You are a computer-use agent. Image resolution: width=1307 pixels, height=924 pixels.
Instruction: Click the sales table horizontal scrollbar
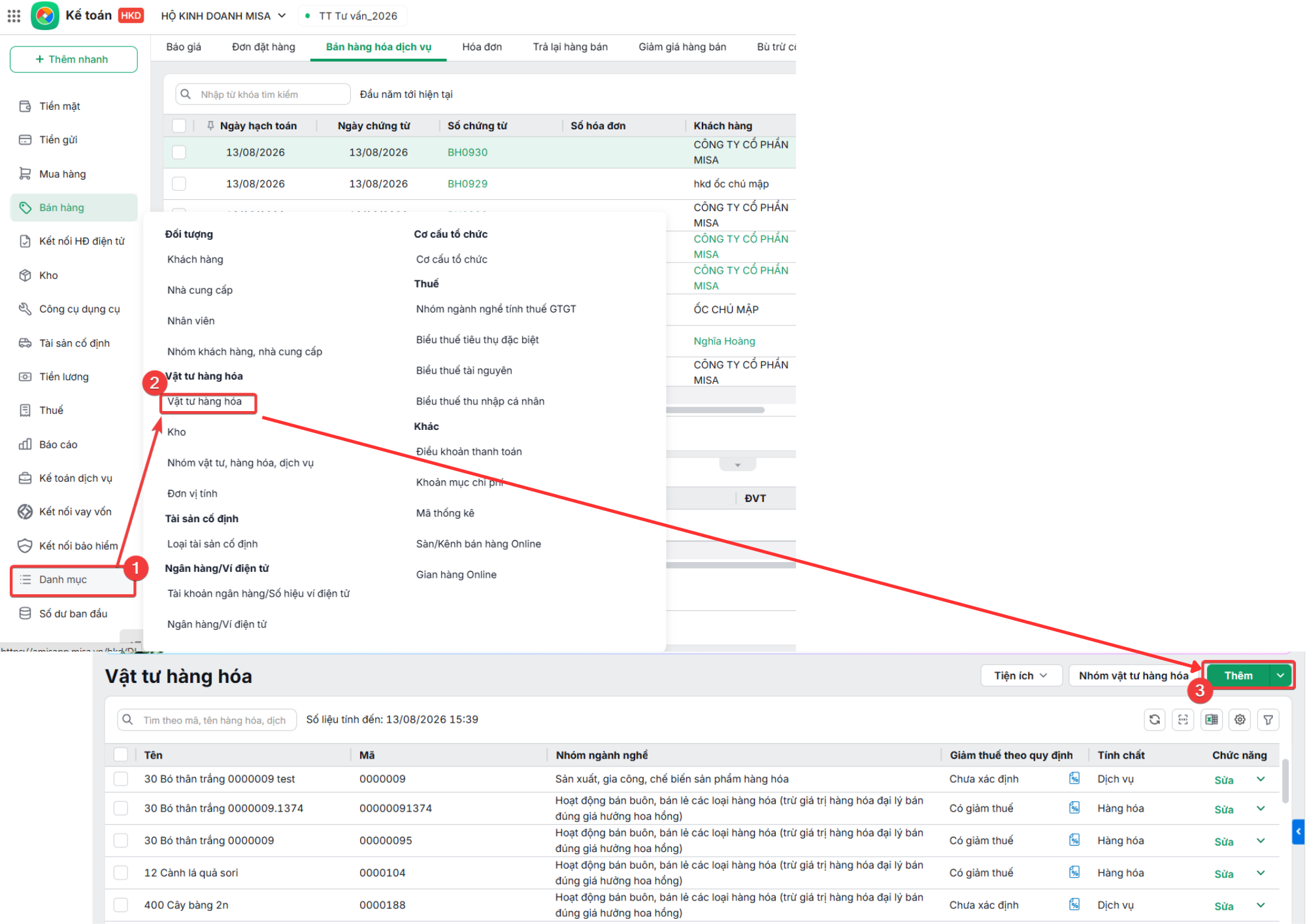pos(716,410)
